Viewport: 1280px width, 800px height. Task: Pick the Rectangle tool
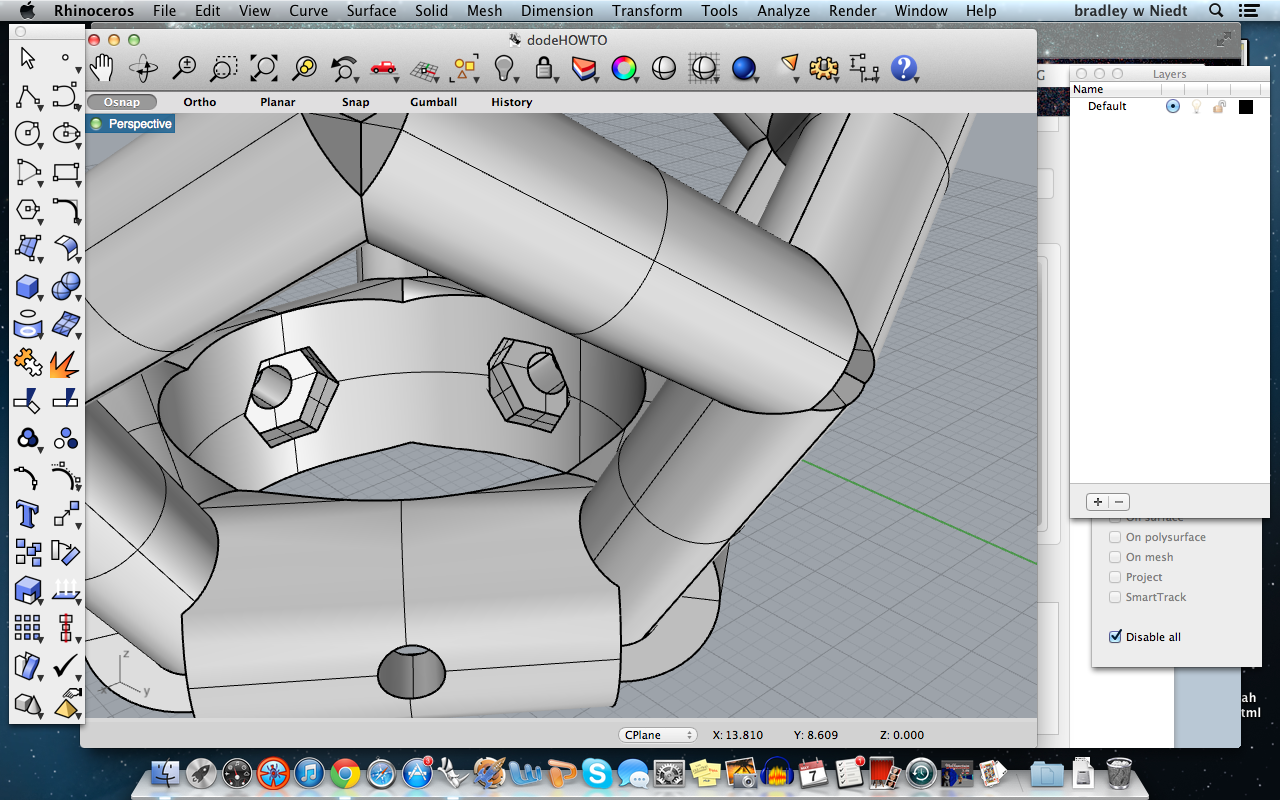(x=66, y=171)
